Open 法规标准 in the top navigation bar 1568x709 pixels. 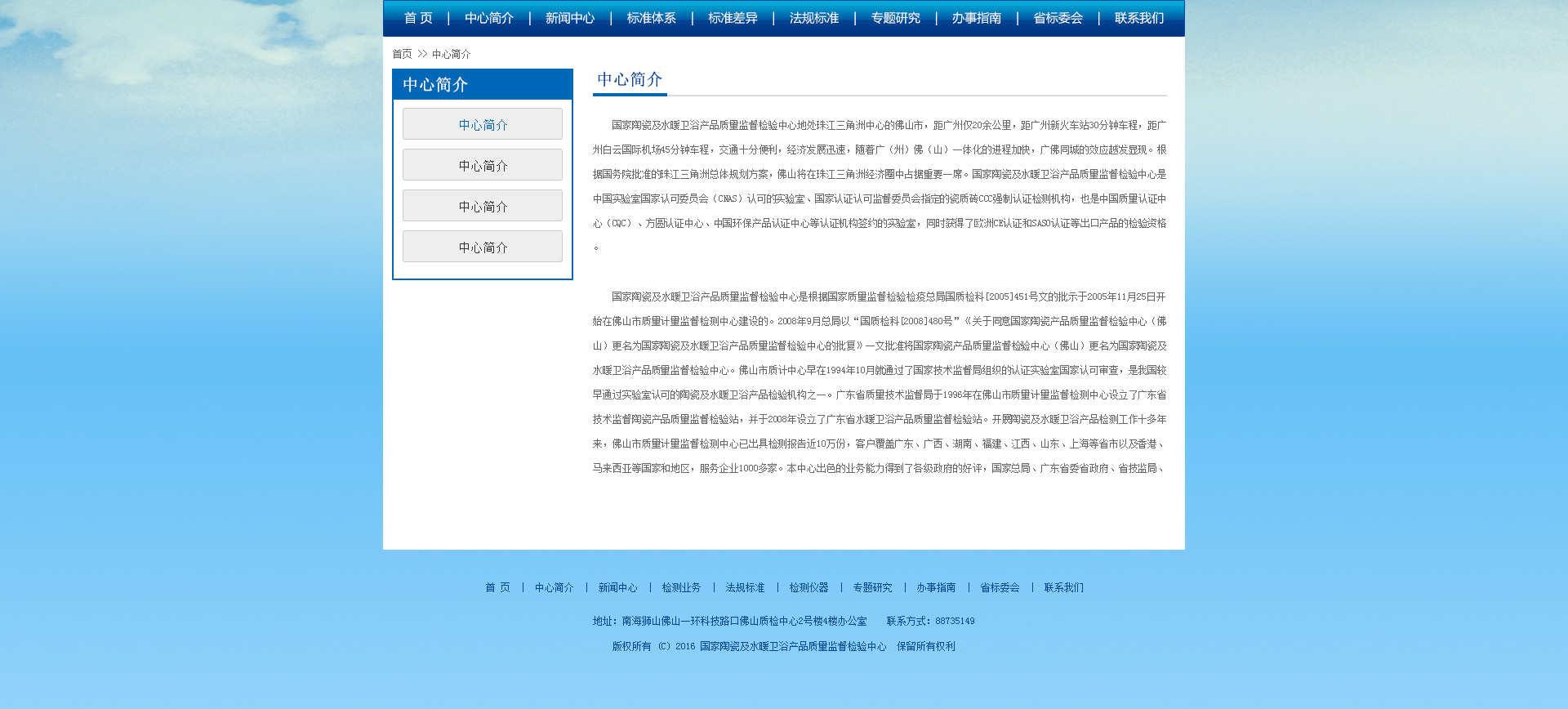point(814,18)
